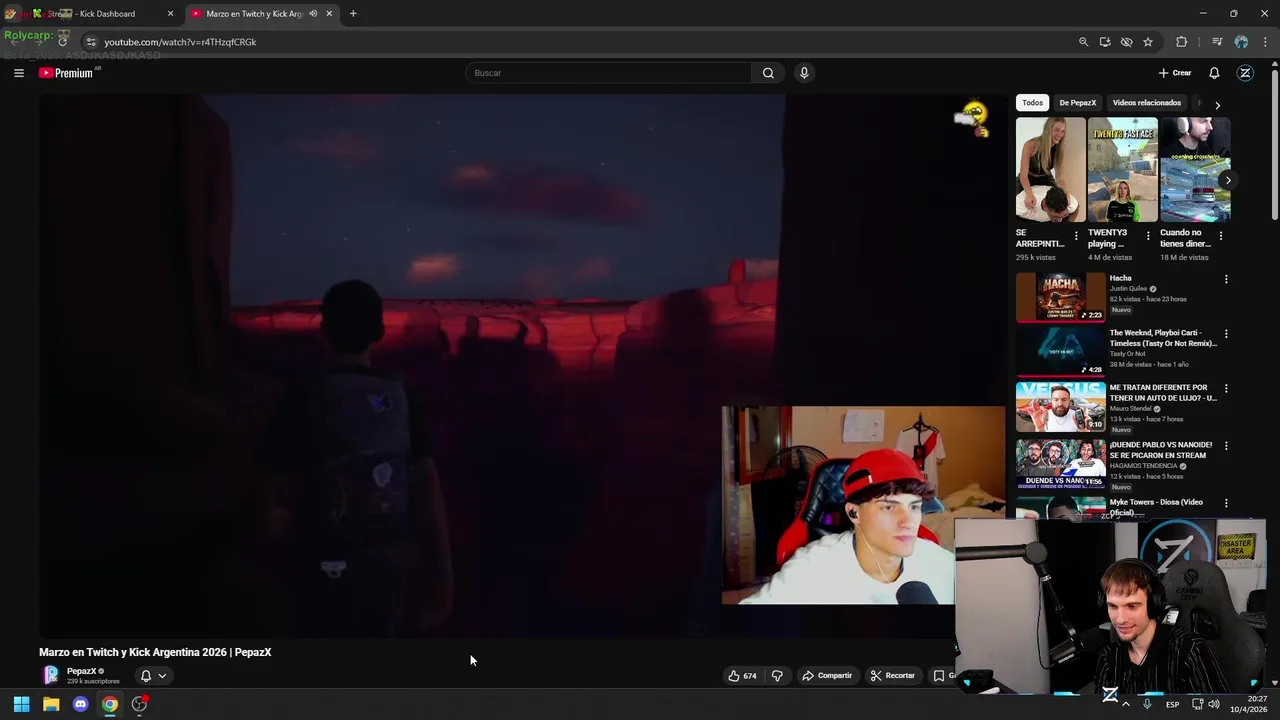Click the Hacha video thumbnail
This screenshot has height=720, width=1280.
[x=1061, y=297]
